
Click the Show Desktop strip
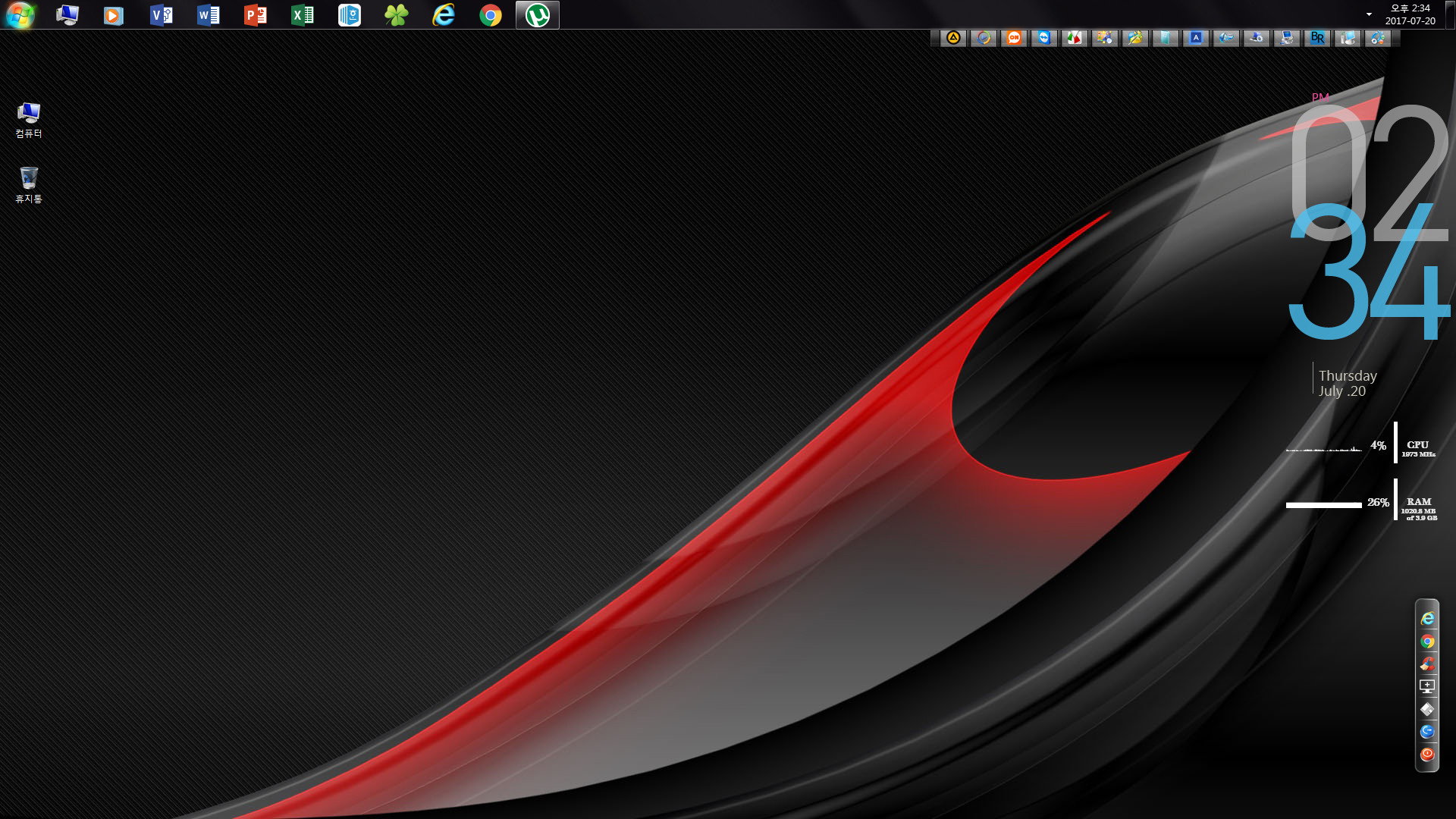tap(1450, 14)
